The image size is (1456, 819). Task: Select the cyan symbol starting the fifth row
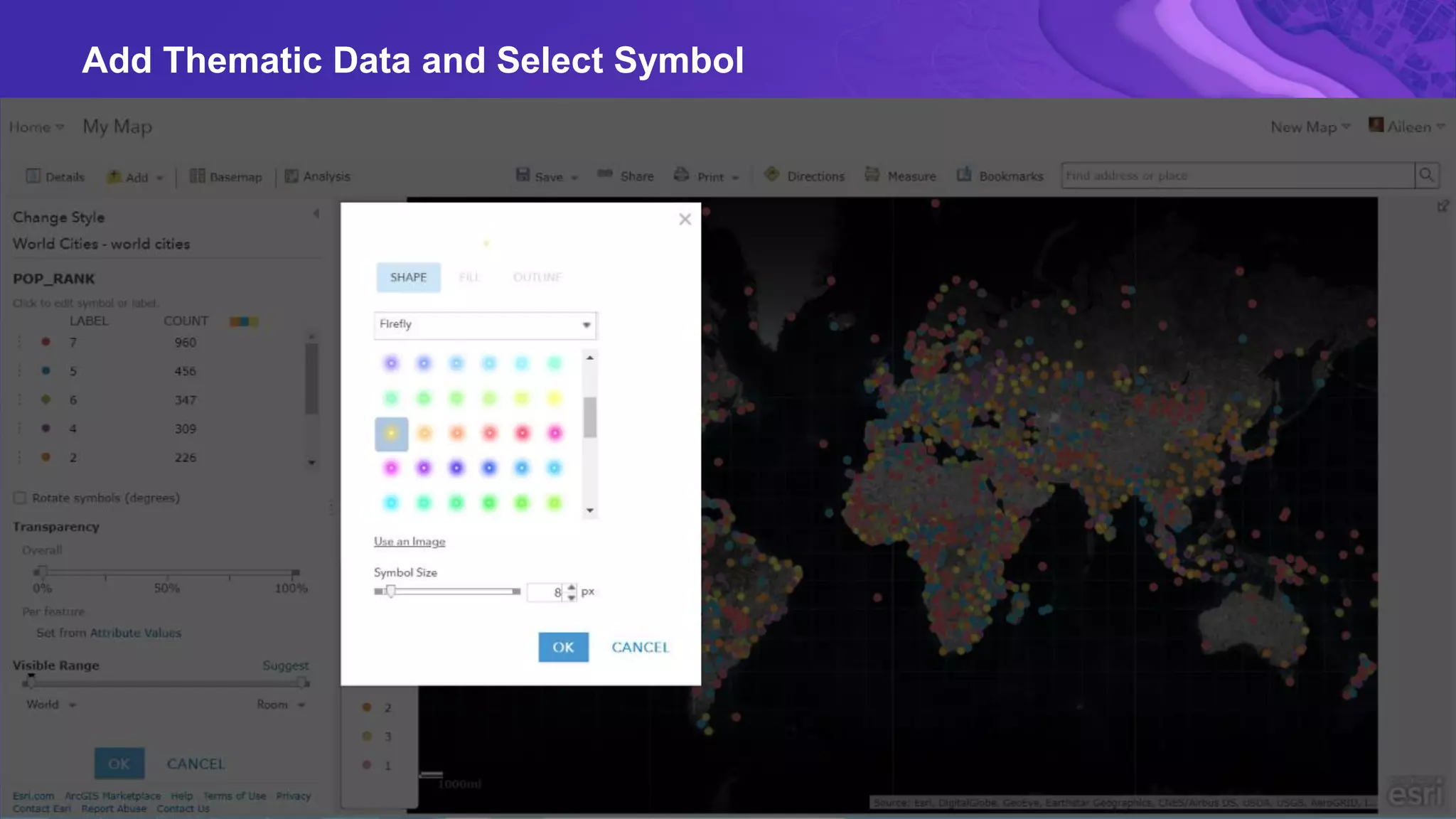(x=391, y=503)
